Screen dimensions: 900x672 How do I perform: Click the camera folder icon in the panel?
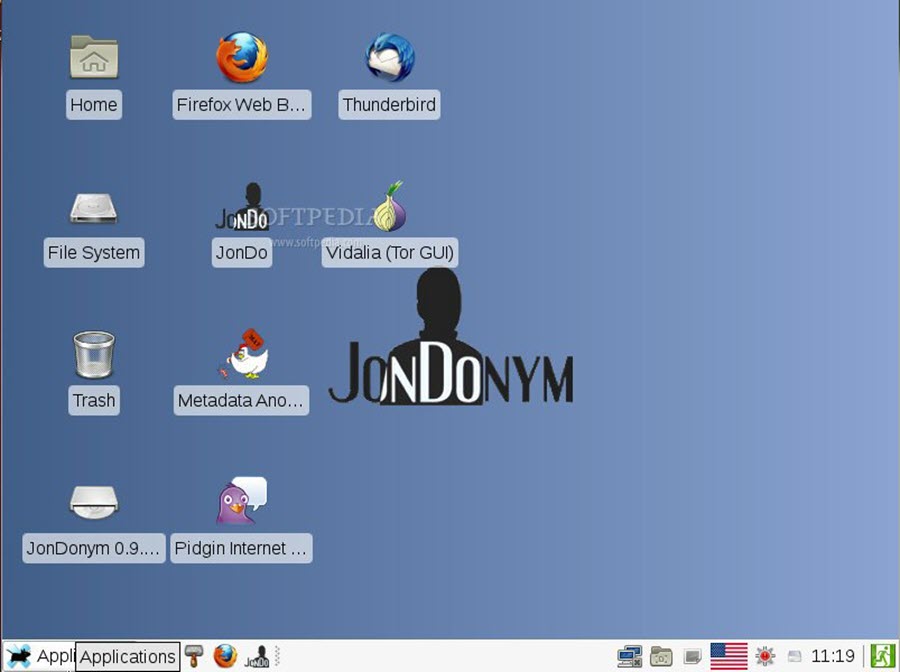pyautogui.click(x=661, y=657)
